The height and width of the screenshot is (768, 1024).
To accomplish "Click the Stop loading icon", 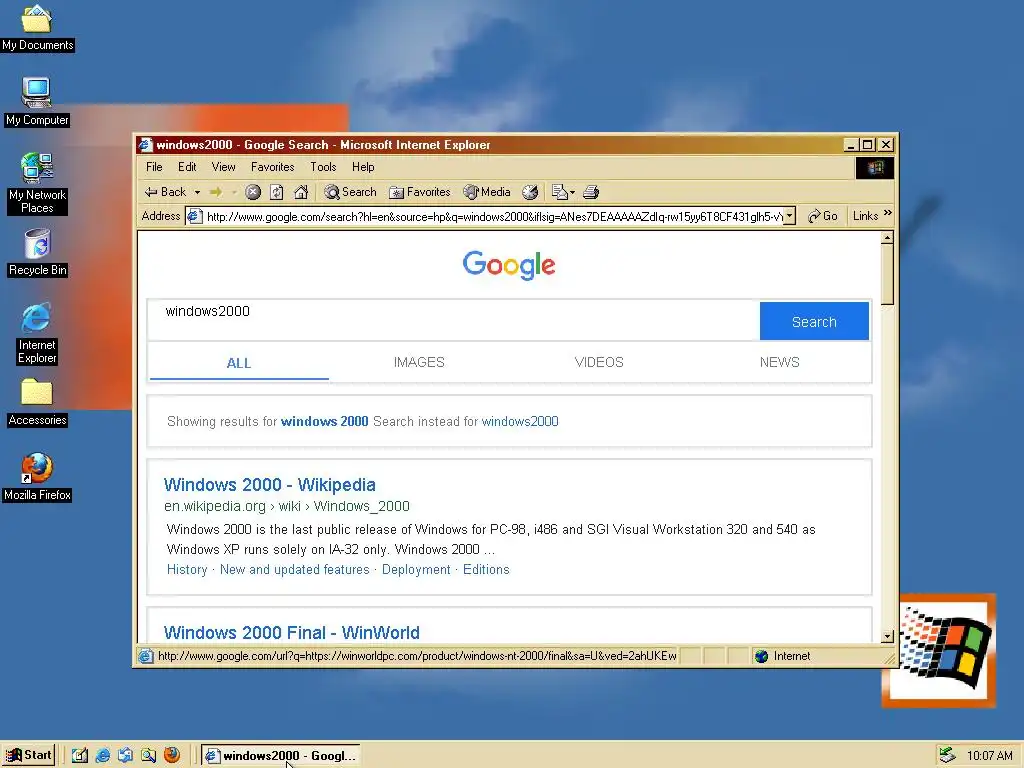I will point(253,192).
